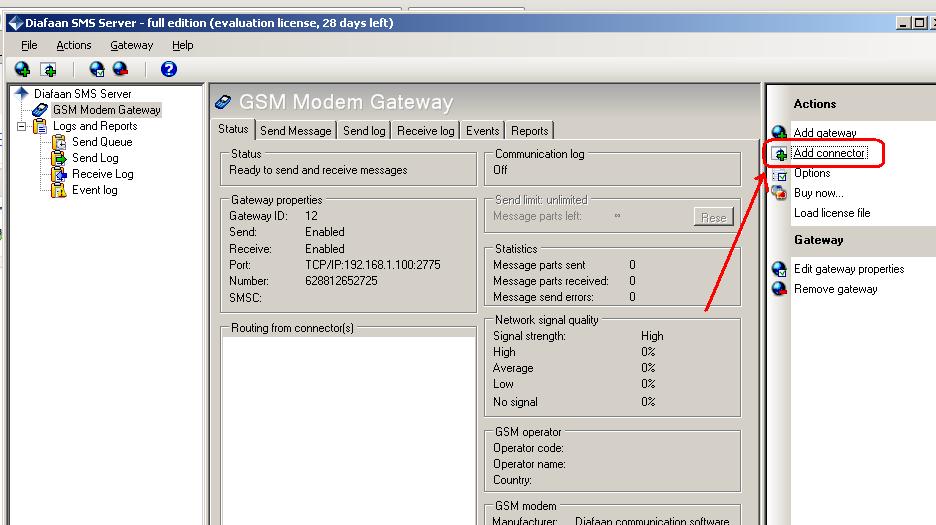Switch to the Status tab
This screenshot has width=936, height=525.
233,129
